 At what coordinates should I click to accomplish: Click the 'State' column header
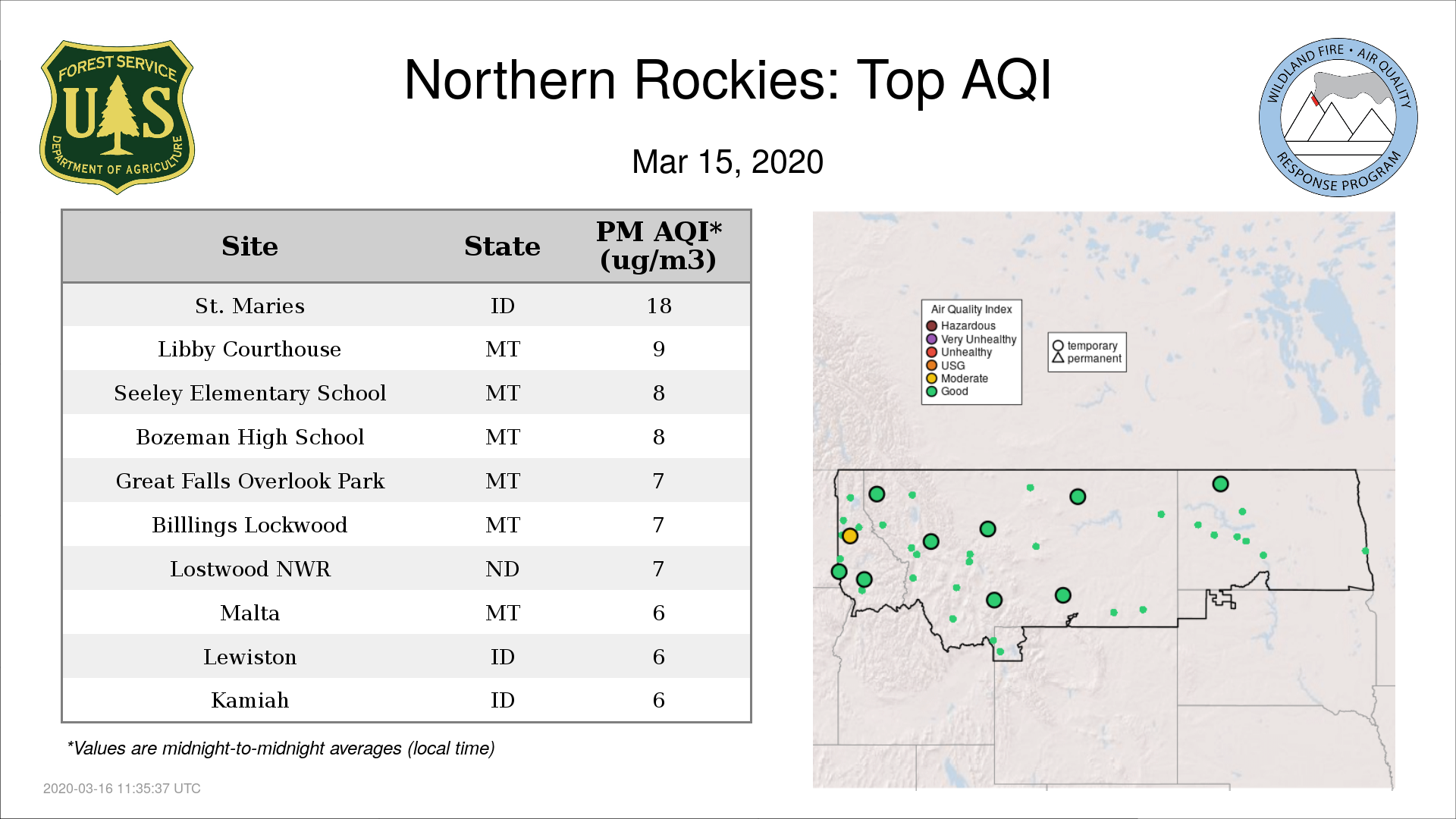coord(502,246)
